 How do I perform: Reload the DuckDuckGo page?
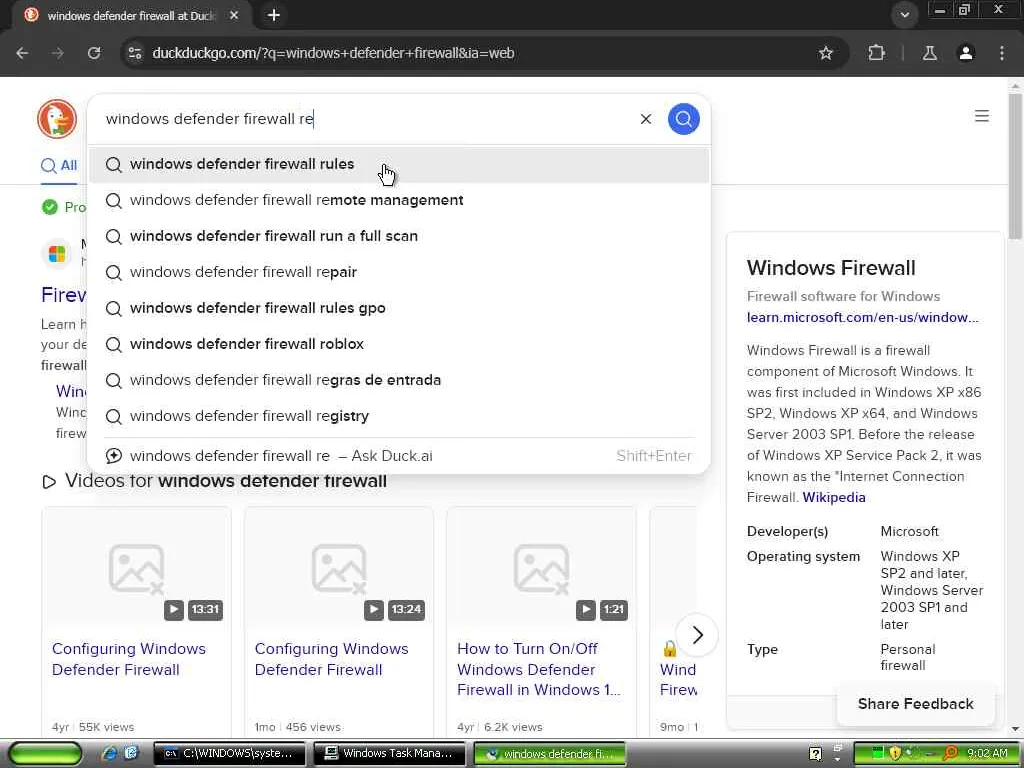tap(94, 53)
